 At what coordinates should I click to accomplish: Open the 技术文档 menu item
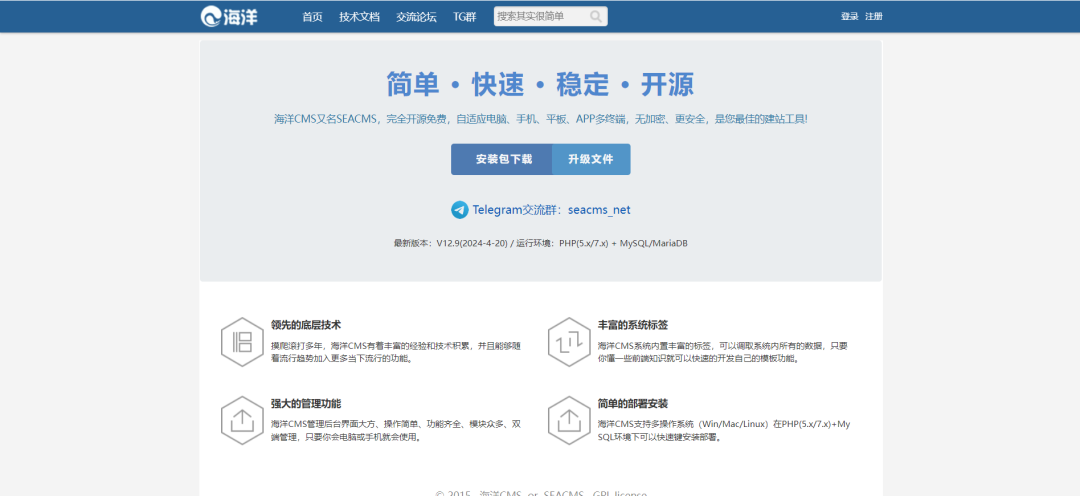pos(360,17)
